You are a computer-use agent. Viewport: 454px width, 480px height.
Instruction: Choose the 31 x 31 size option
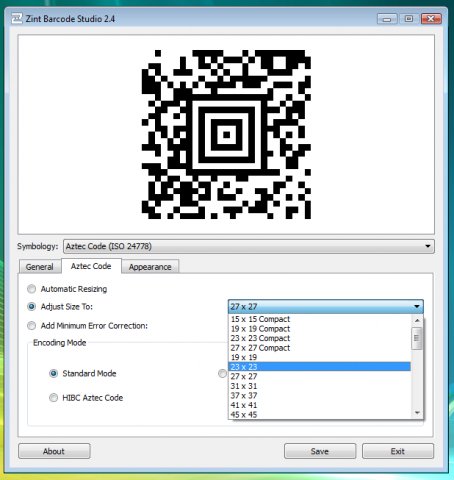(320, 386)
